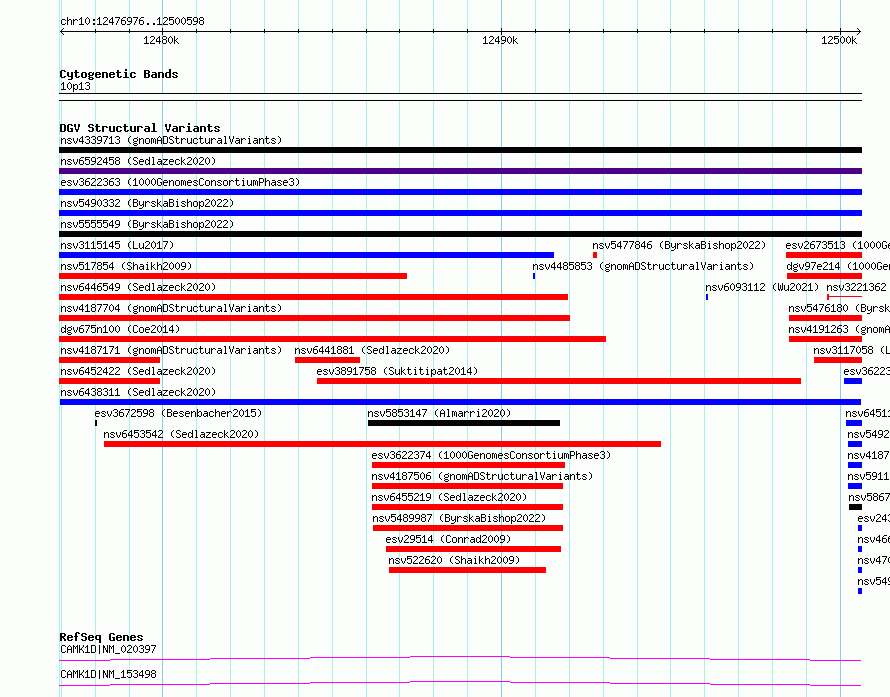Screen dimensions: 890x697
Task: Click the nsv6453542 (Sedlazeck2020) label
Action: [181, 434]
